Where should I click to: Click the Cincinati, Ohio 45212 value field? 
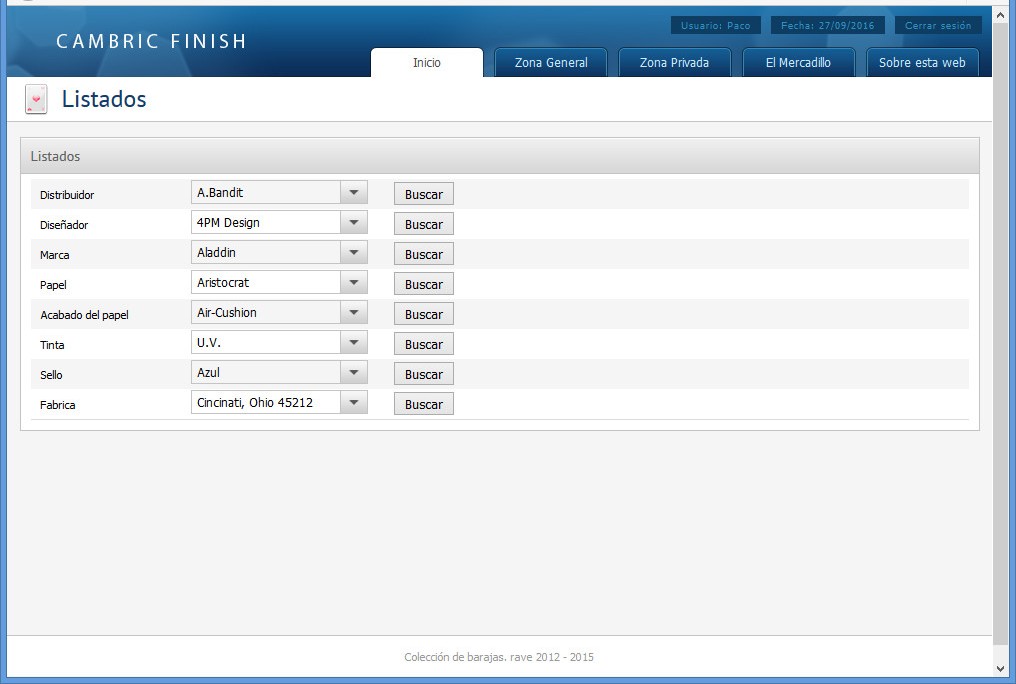266,402
